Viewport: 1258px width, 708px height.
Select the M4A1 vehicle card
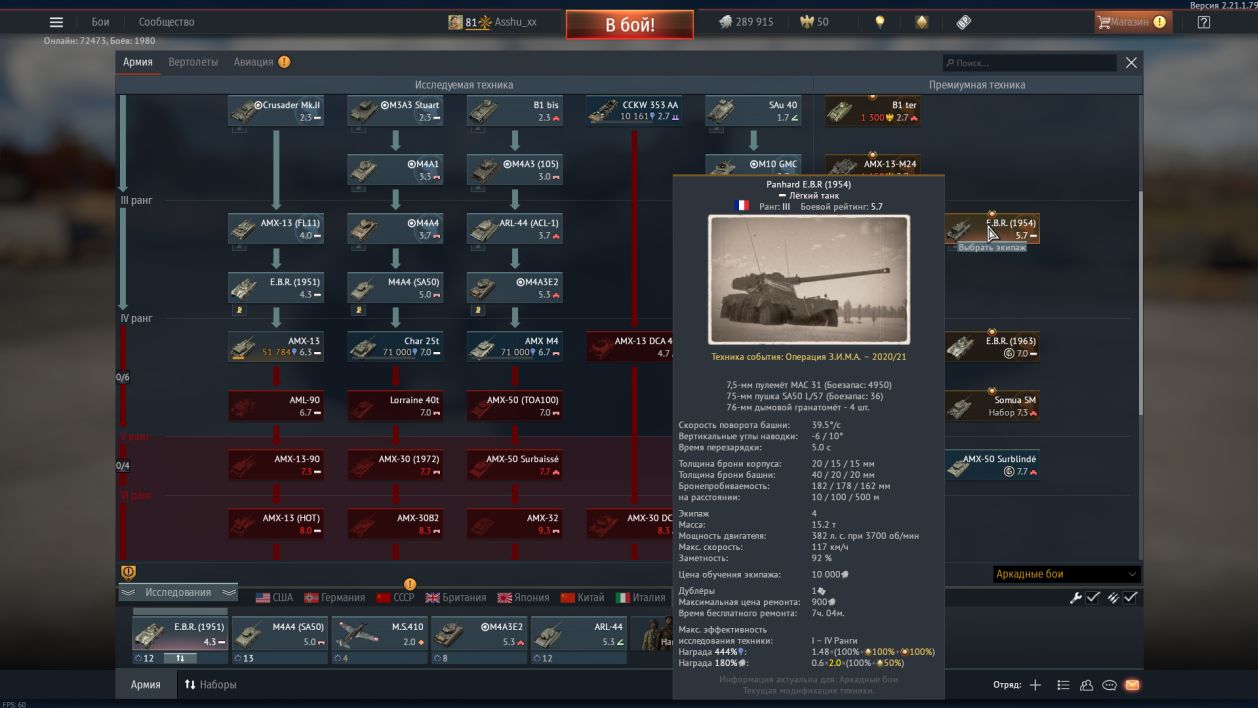(x=395, y=169)
